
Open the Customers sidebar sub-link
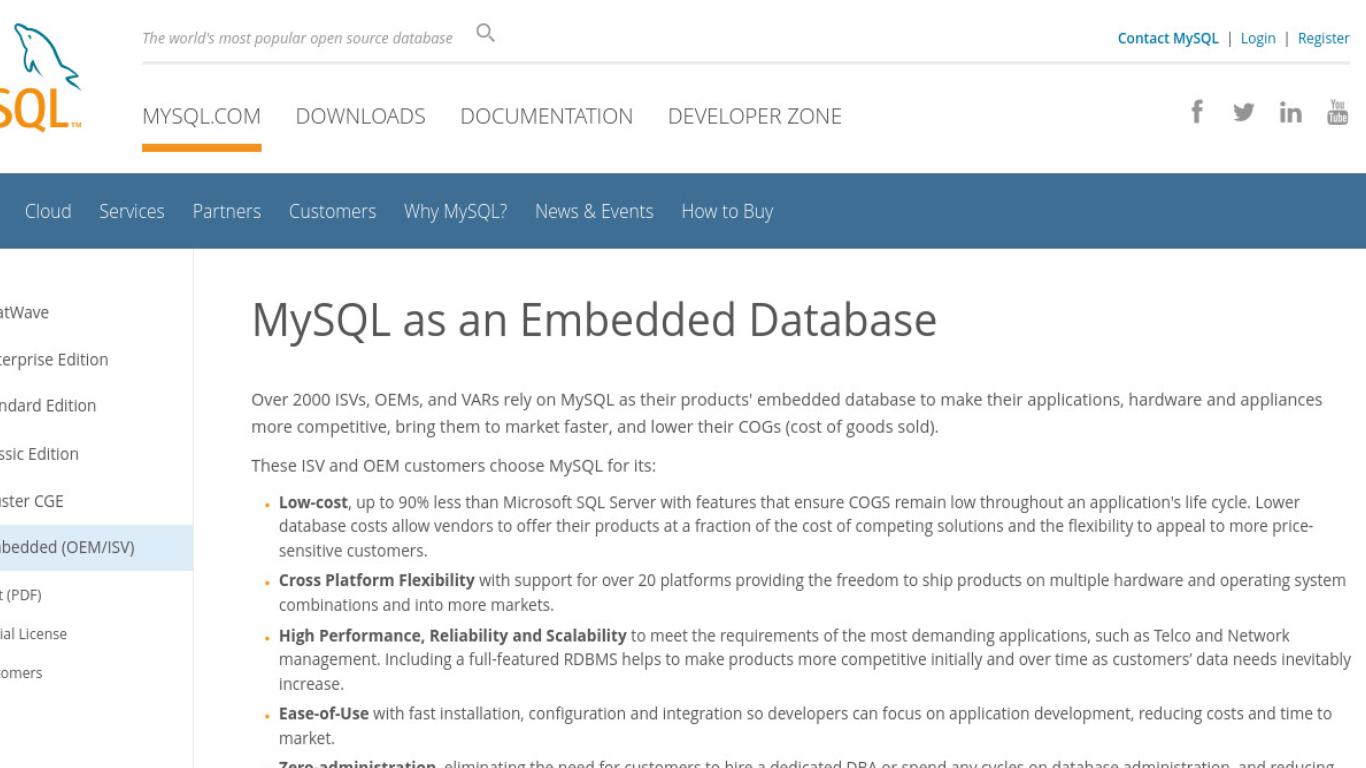tap(21, 673)
